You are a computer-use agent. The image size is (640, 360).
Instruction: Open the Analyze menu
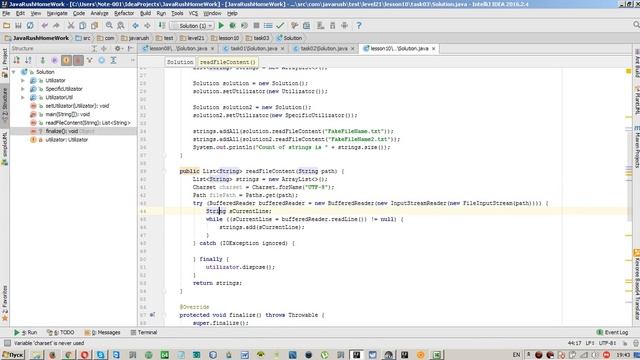pos(99,13)
